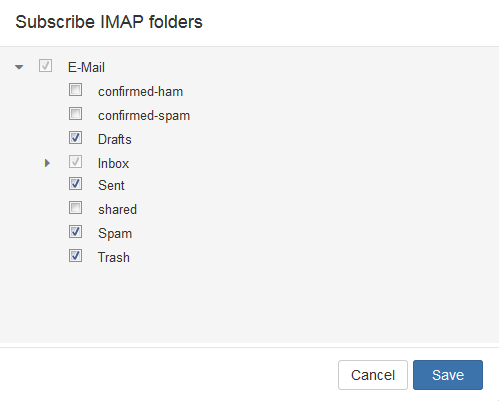The width and height of the screenshot is (499, 401).
Task: Tick the shared folder checkbox
Action: click(75, 208)
